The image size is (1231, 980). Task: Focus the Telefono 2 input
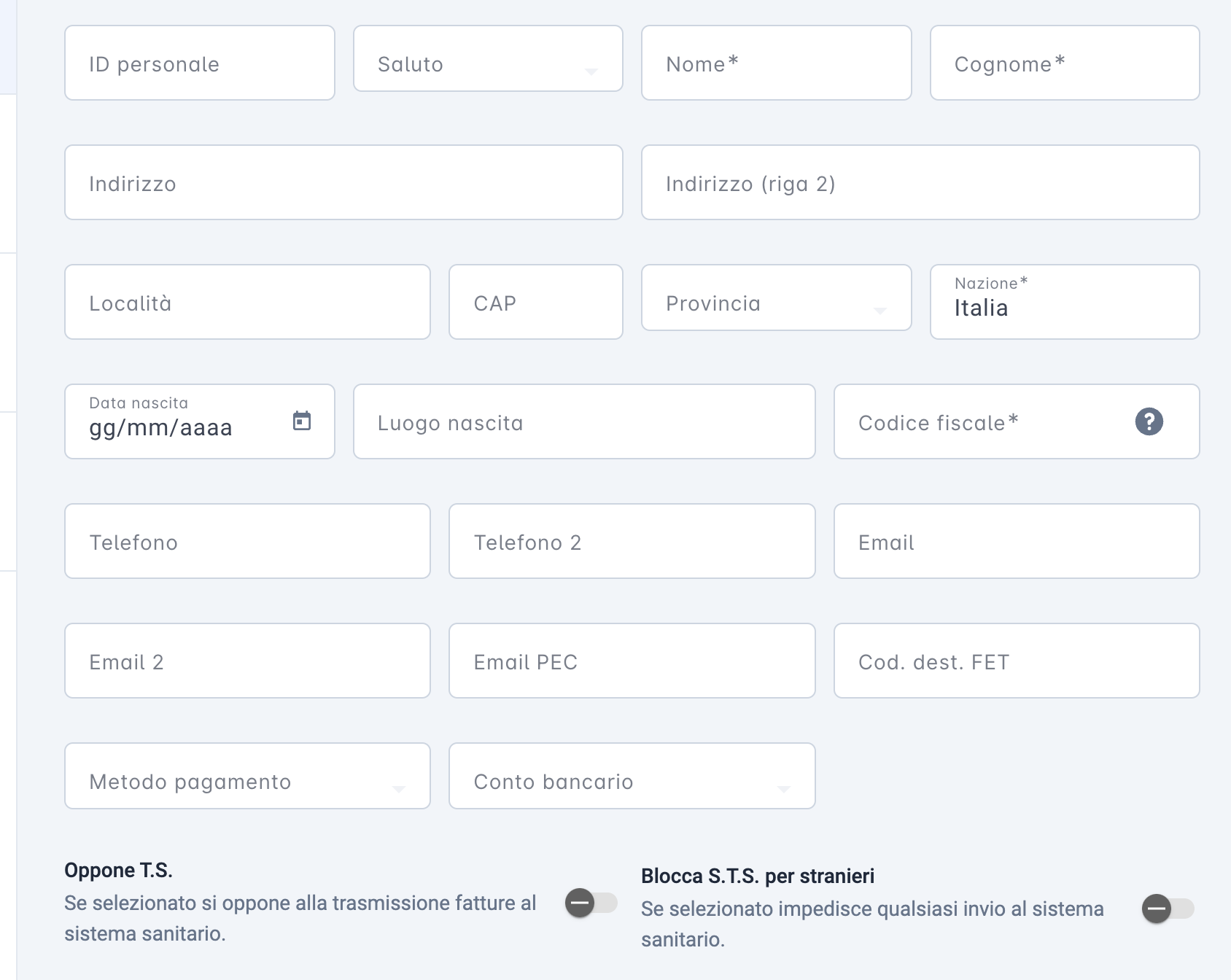click(x=632, y=541)
